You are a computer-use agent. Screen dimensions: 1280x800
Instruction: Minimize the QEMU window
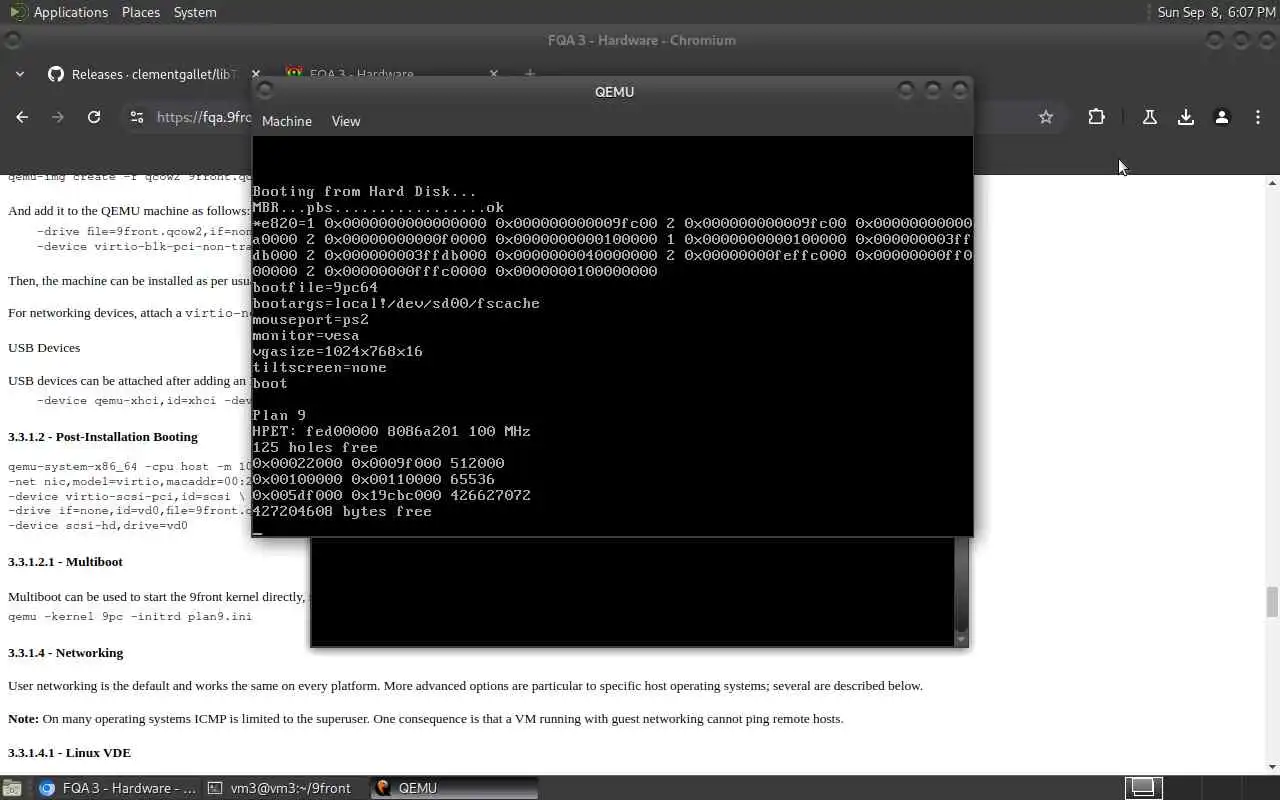(906, 91)
